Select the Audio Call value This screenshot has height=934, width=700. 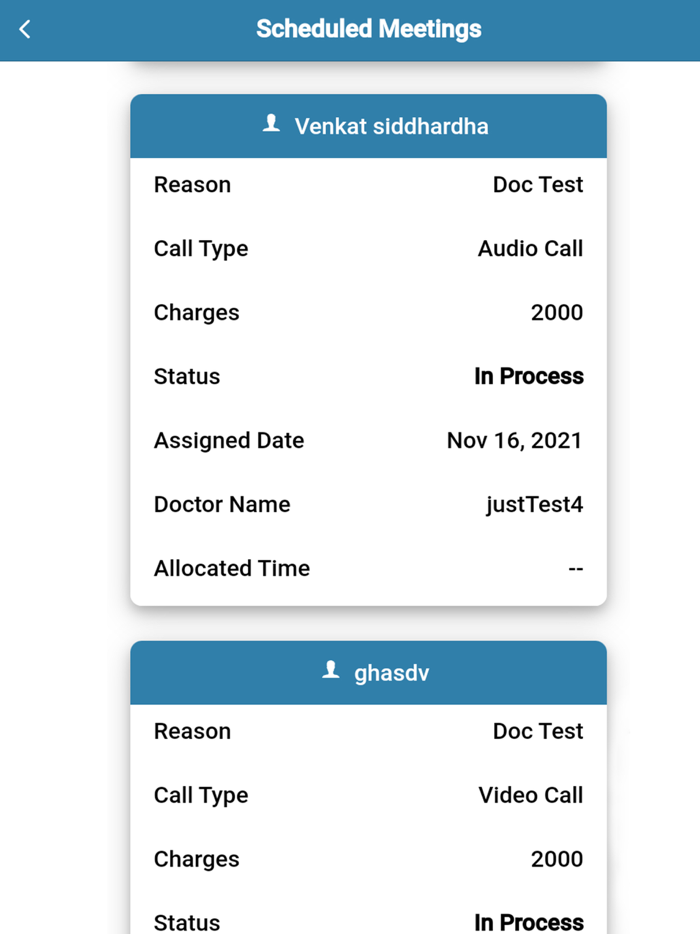tap(530, 249)
